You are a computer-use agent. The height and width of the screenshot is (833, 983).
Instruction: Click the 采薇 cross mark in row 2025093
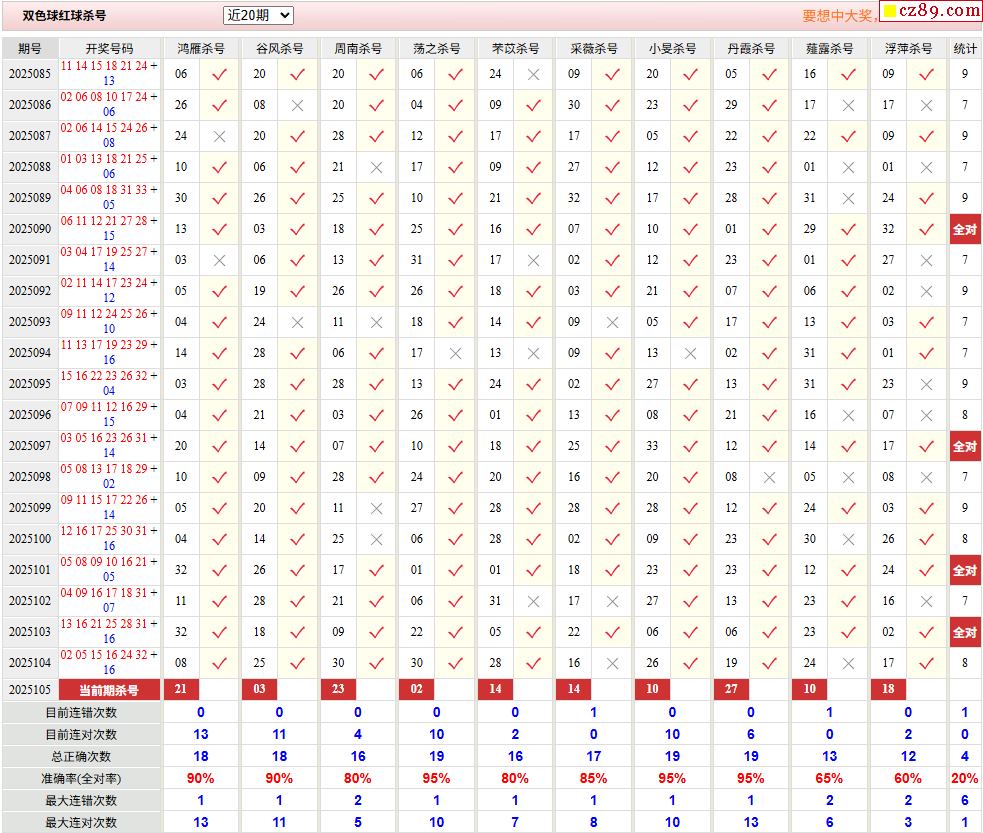[612, 322]
